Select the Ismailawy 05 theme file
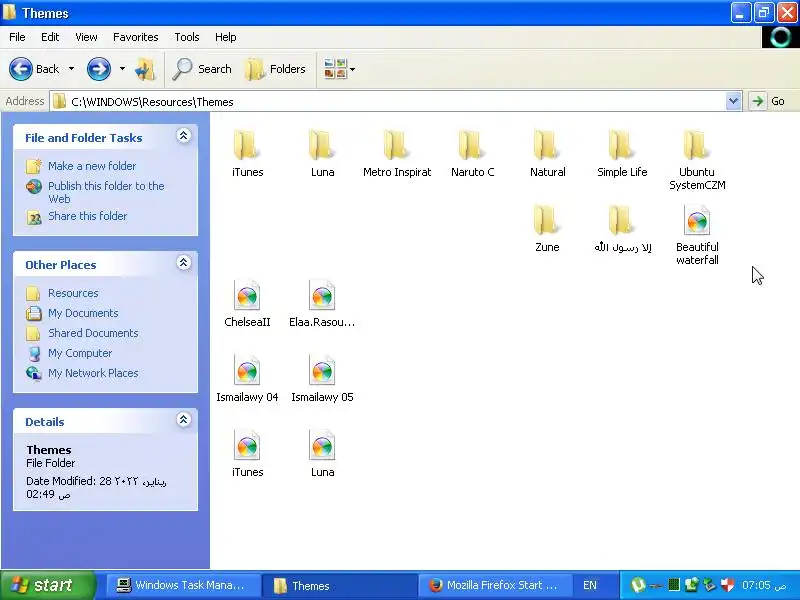Image resolution: width=800 pixels, height=600 pixels. (322, 379)
